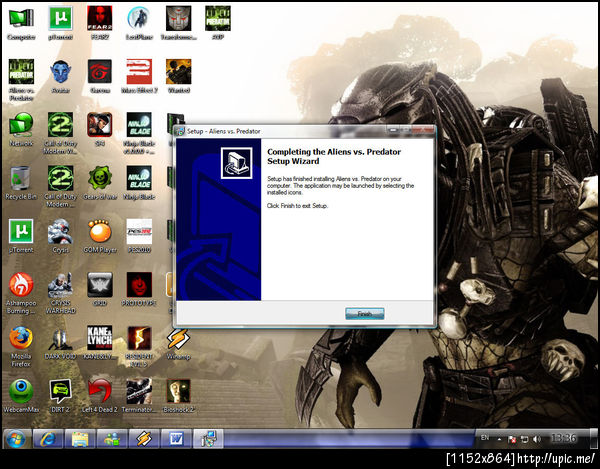Select the DiRT 2 shortcut
Viewport: 600px width, 469px height.
pos(60,396)
